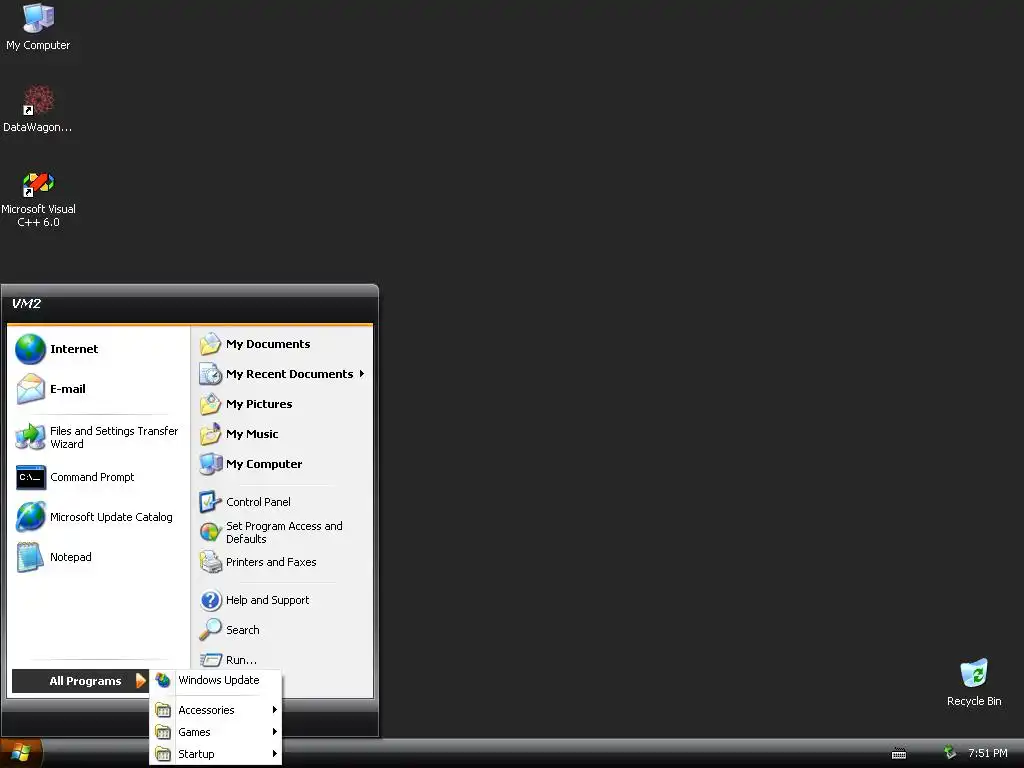Expand the Games submenu
The height and width of the screenshot is (768, 1024).
point(216,732)
